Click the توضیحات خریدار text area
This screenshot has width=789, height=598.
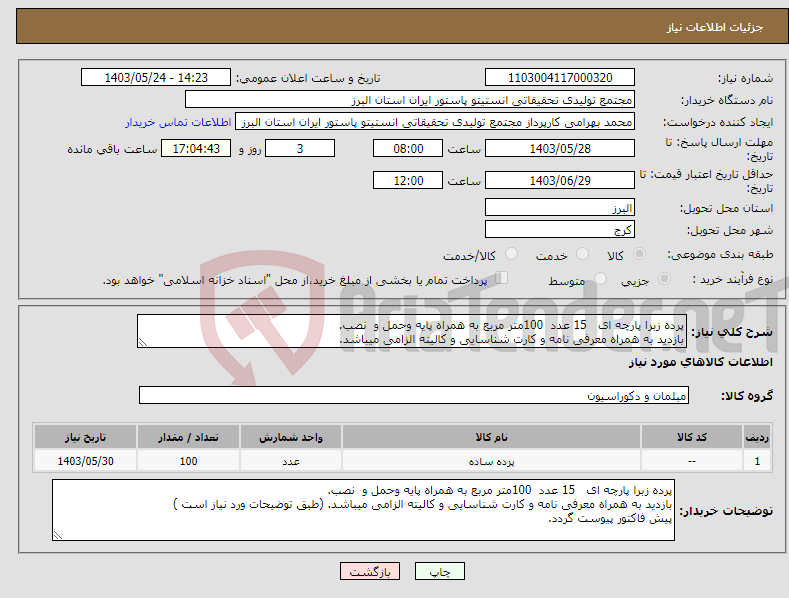[x=363, y=510]
